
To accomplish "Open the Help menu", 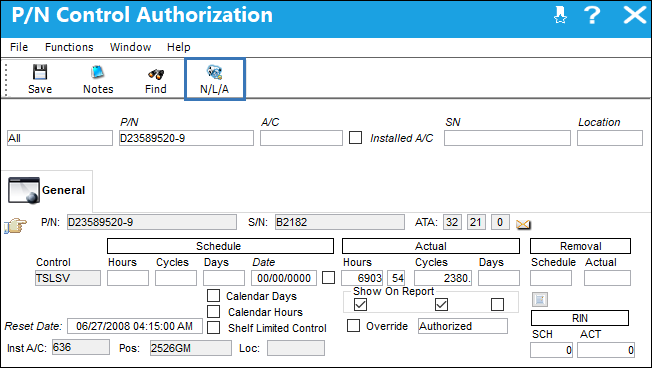I will 179,47.
